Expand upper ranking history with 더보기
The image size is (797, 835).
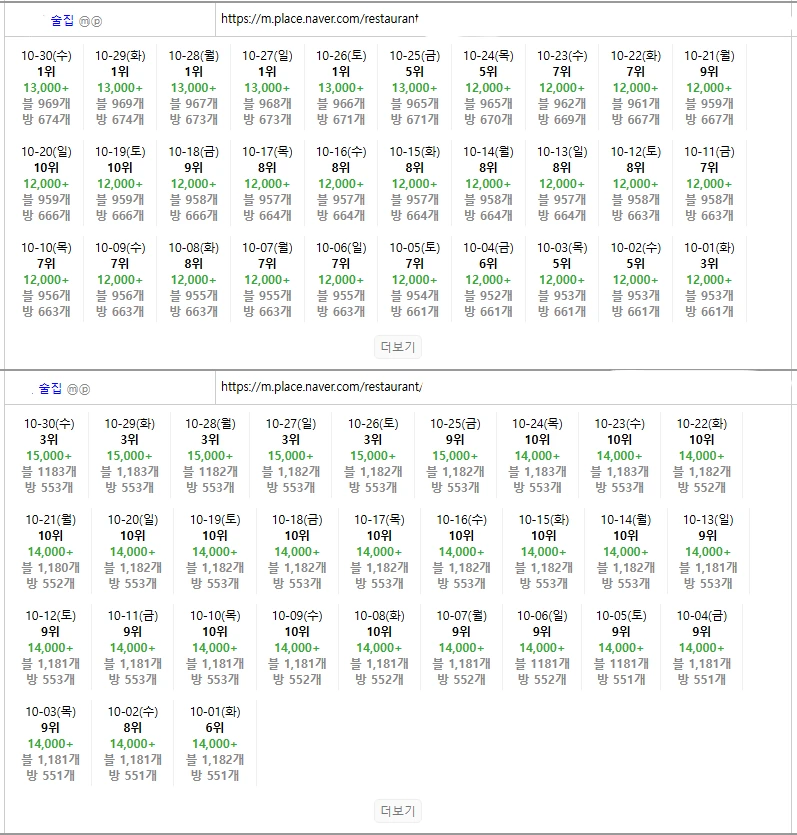click(x=398, y=347)
